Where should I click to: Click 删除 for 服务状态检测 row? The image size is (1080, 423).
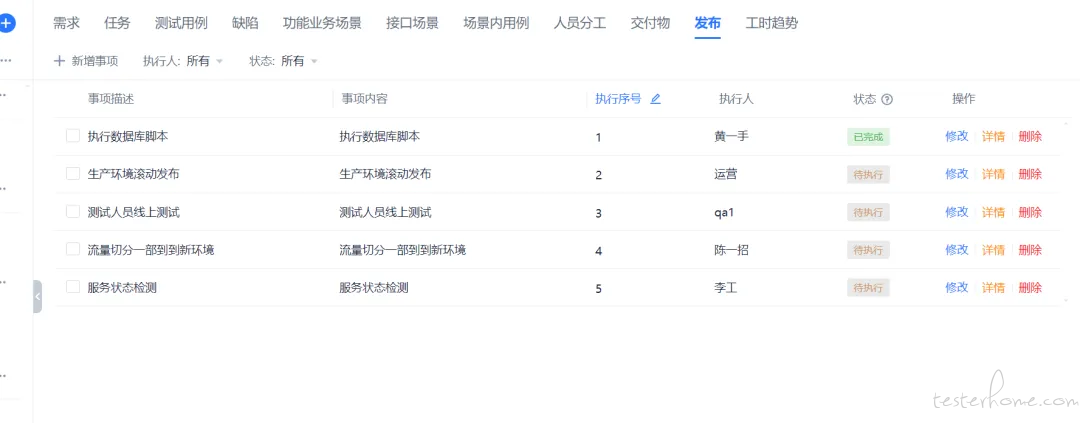(x=1030, y=288)
